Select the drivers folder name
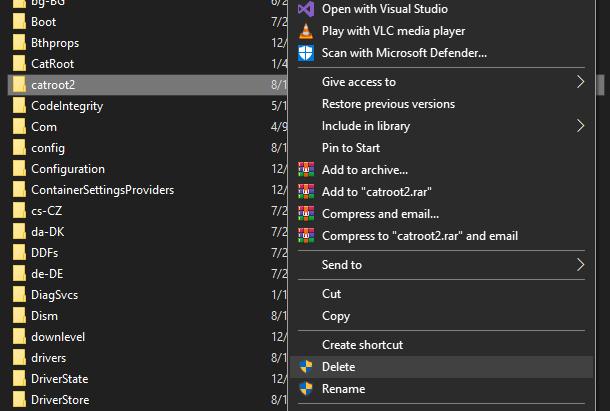610x411 pixels. click(49, 358)
